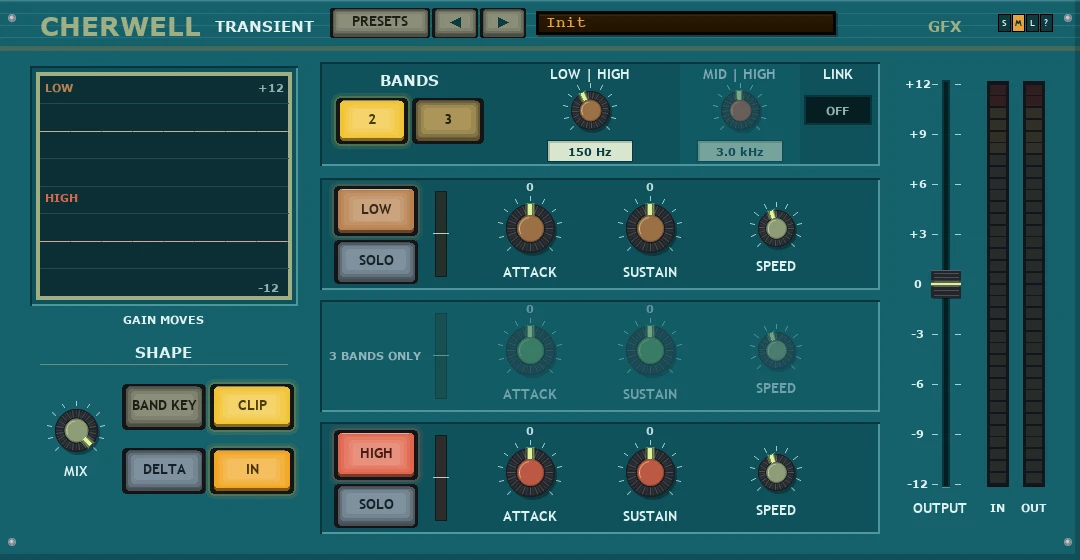
Task: Toggle the IN bypass button
Action: [x=252, y=470]
